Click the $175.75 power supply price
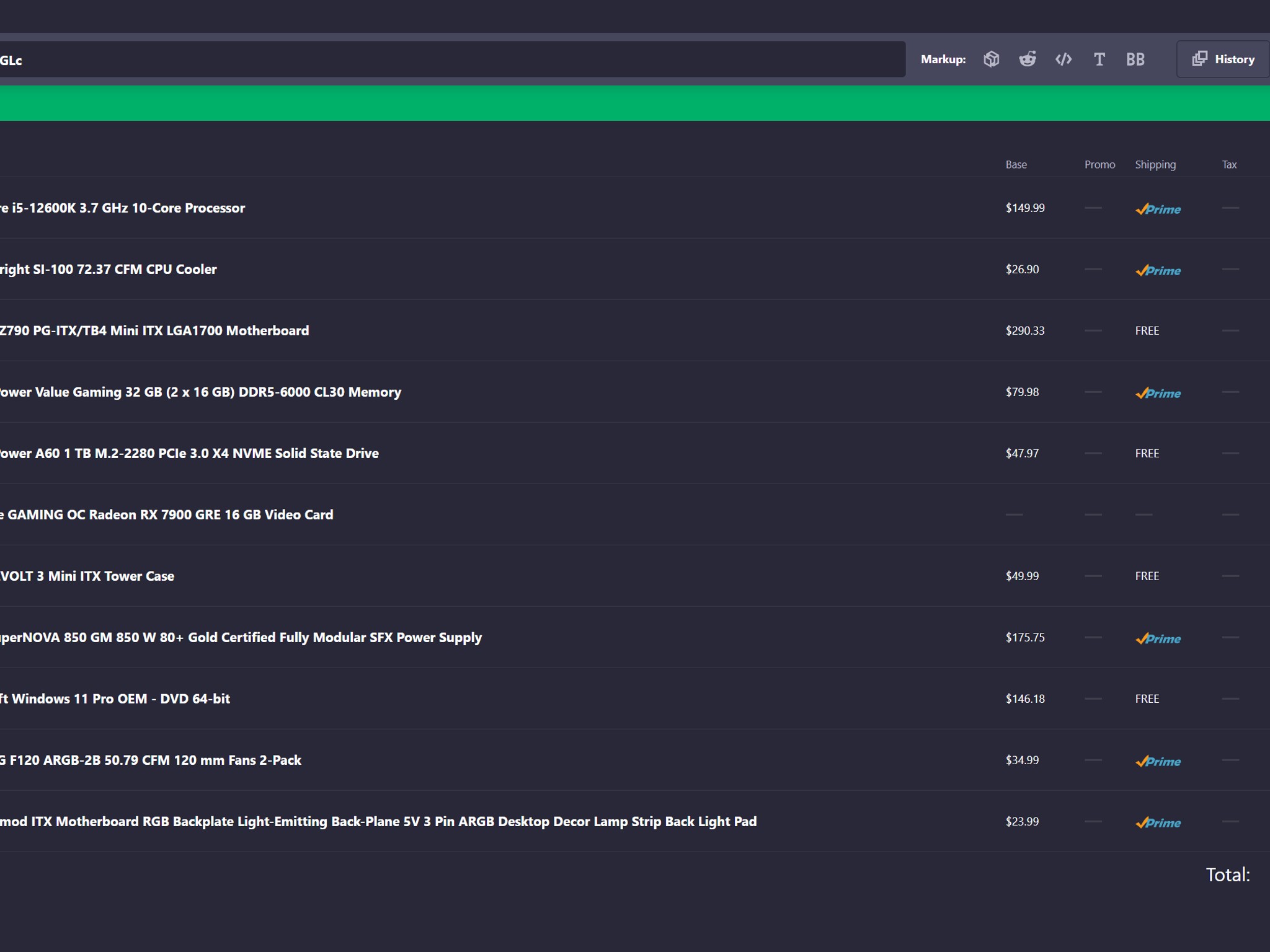This screenshot has width=1270, height=952. (1025, 638)
